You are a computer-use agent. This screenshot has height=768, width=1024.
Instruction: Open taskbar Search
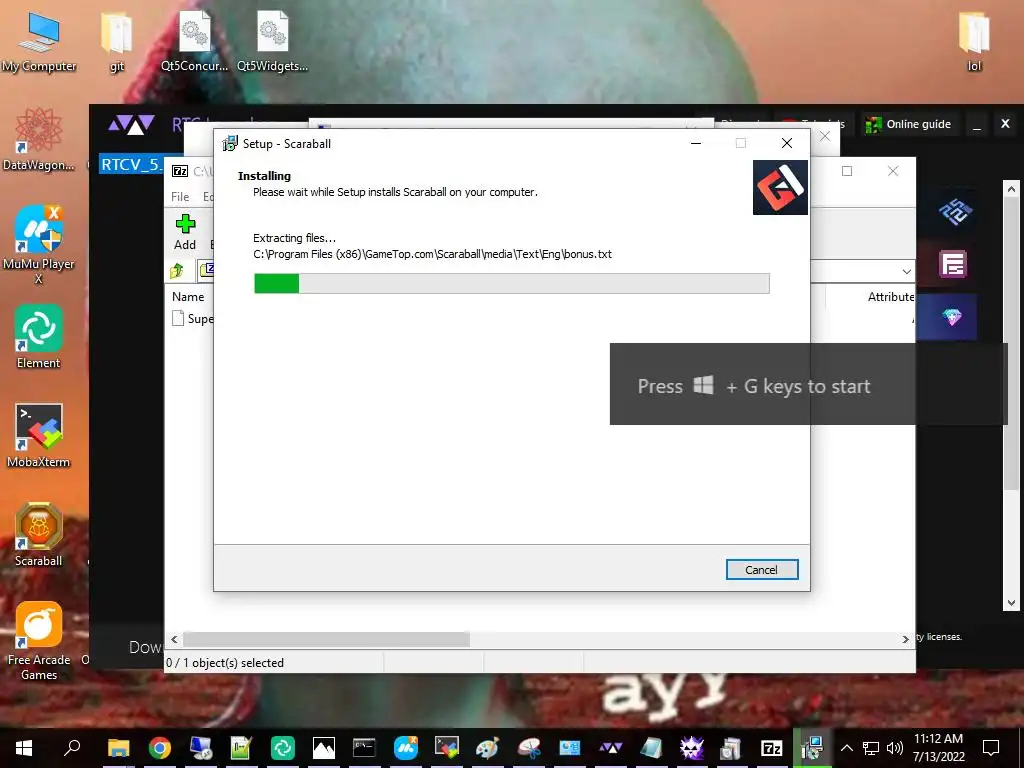coord(72,748)
